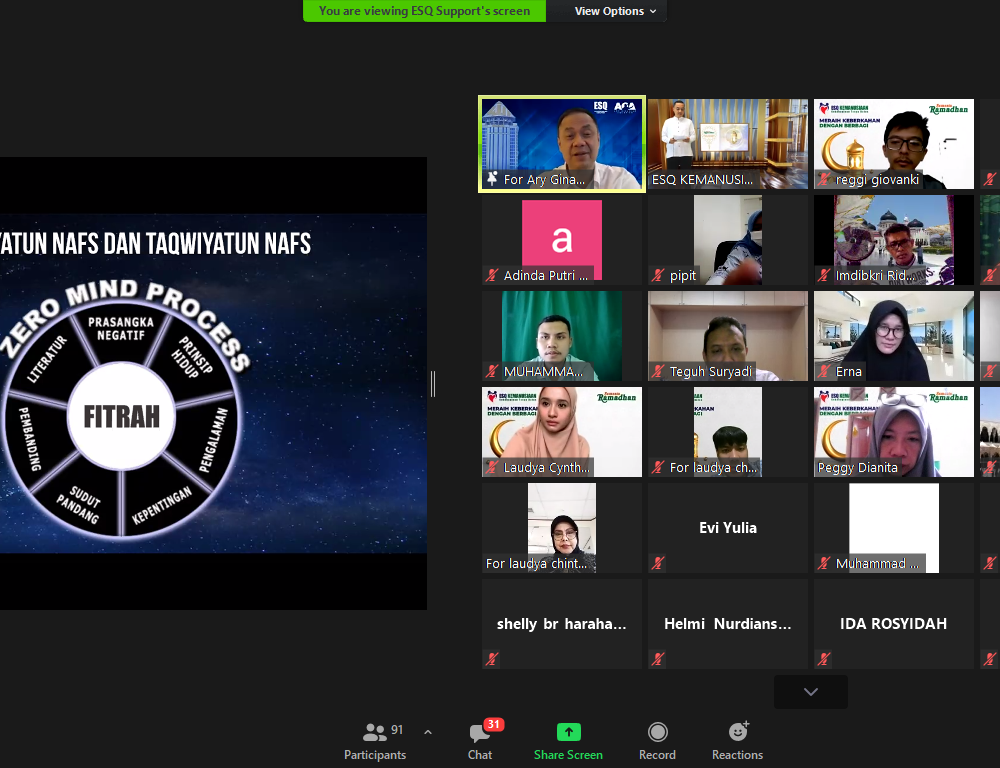Open the View Options dropdown

pos(615,11)
